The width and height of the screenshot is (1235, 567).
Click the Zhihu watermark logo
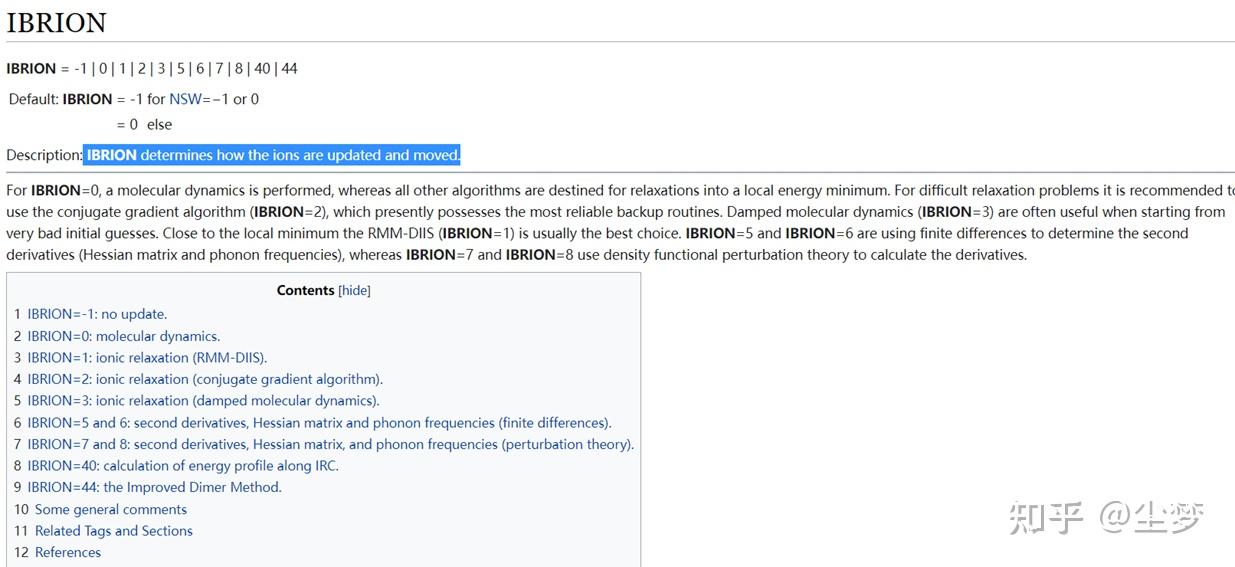1105,517
